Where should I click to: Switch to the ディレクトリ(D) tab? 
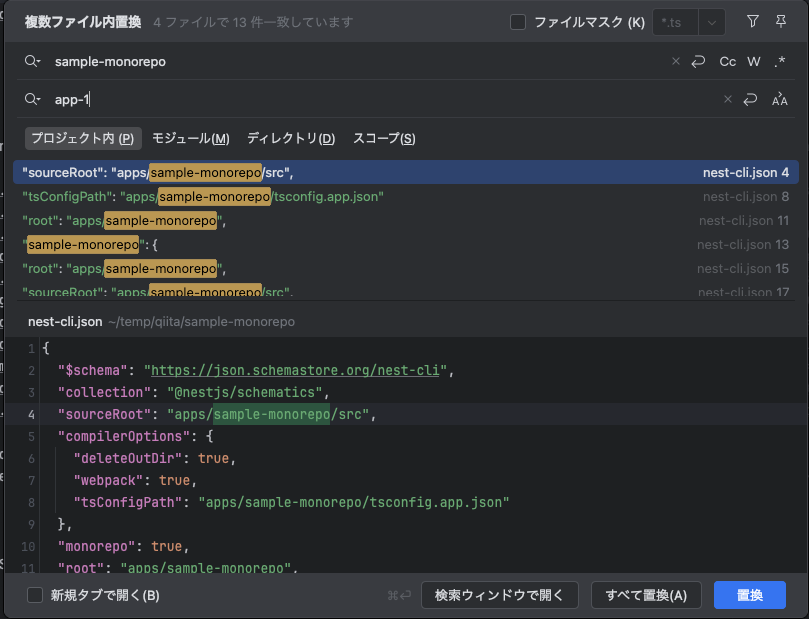coord(291,138)
